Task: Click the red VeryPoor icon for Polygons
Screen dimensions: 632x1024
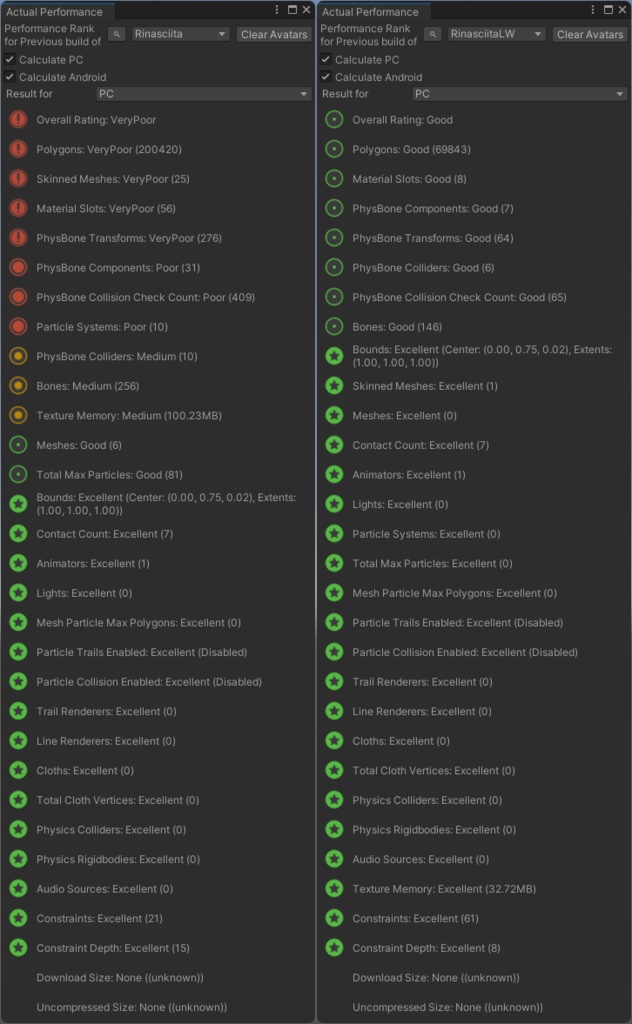Action: pyautogui.click(x=18, y=149)
